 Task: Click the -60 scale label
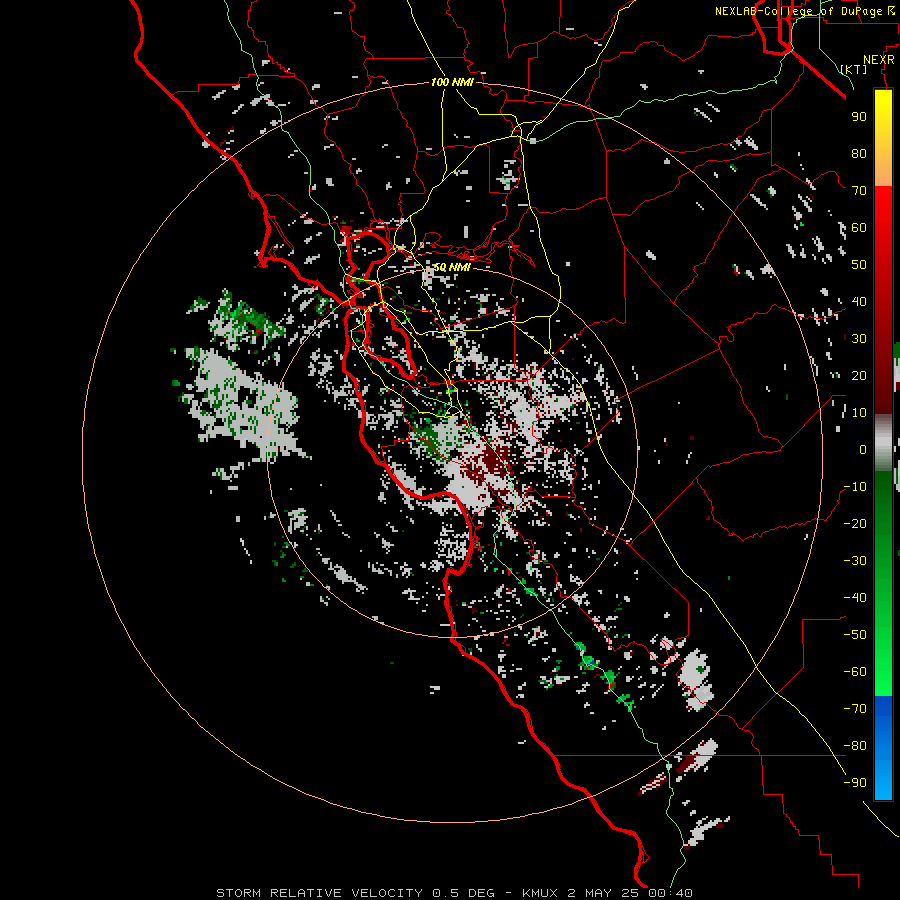(x=855, y=672)
